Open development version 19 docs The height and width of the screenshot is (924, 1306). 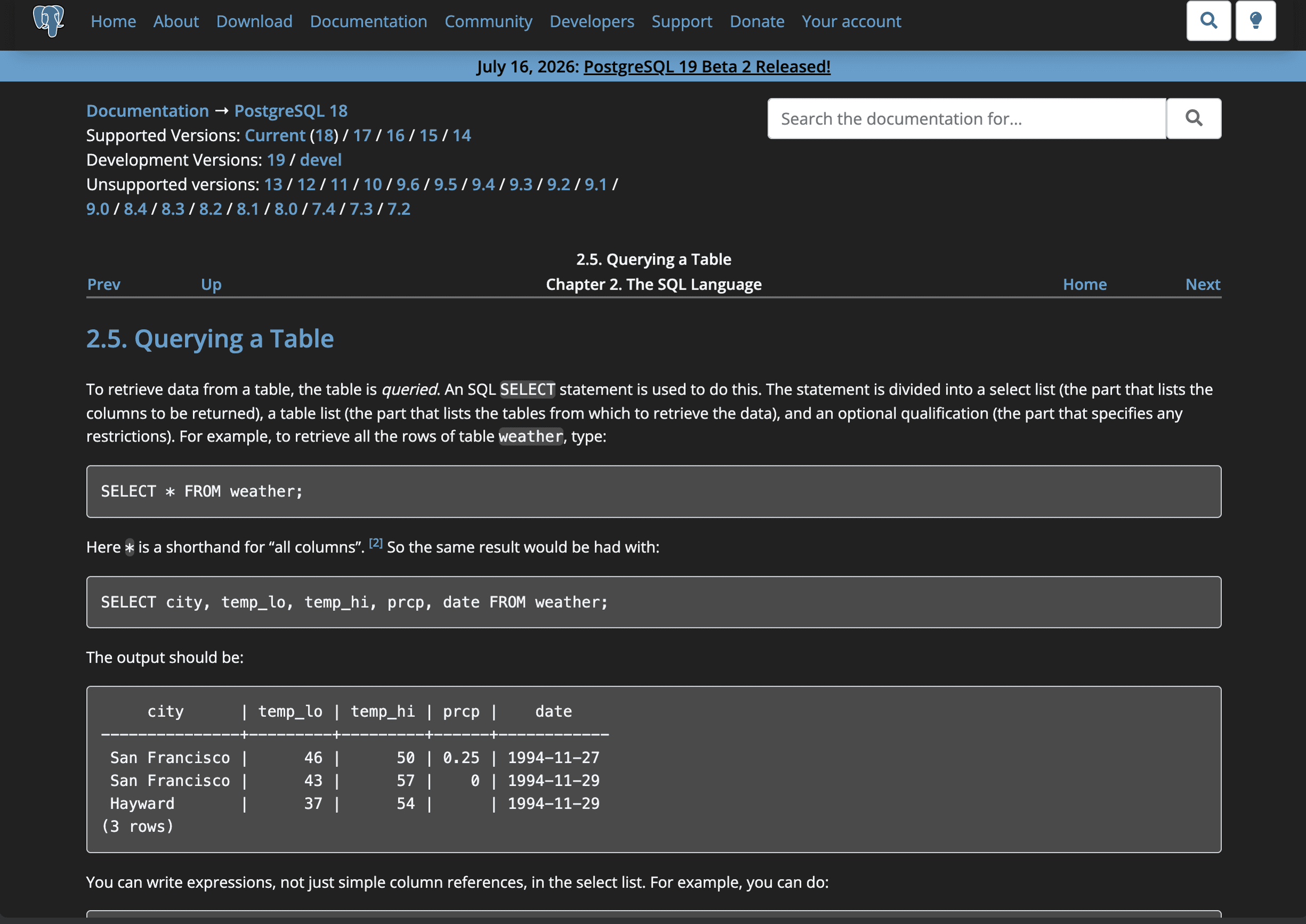275,160
